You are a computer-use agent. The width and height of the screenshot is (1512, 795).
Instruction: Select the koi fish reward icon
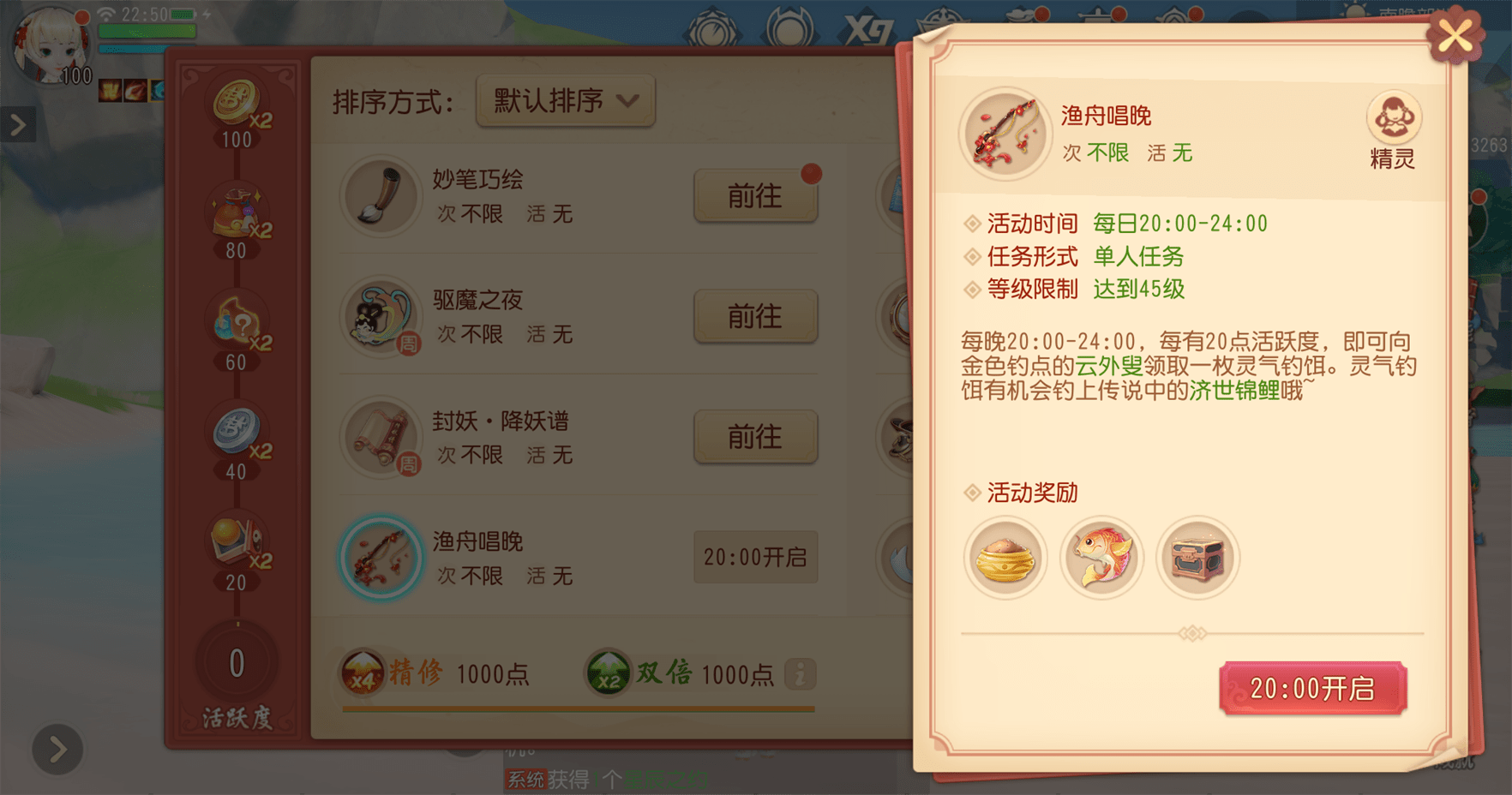1102,559
